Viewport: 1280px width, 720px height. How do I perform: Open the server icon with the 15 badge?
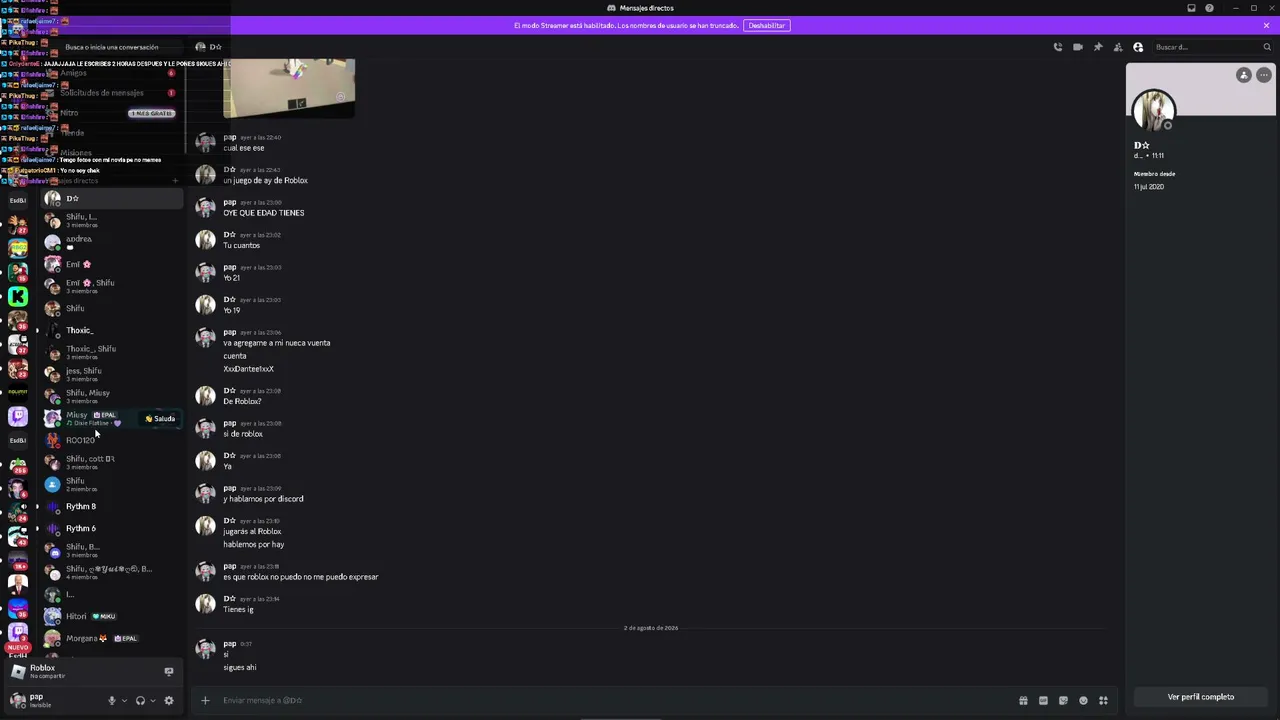[x=18, y=272]
